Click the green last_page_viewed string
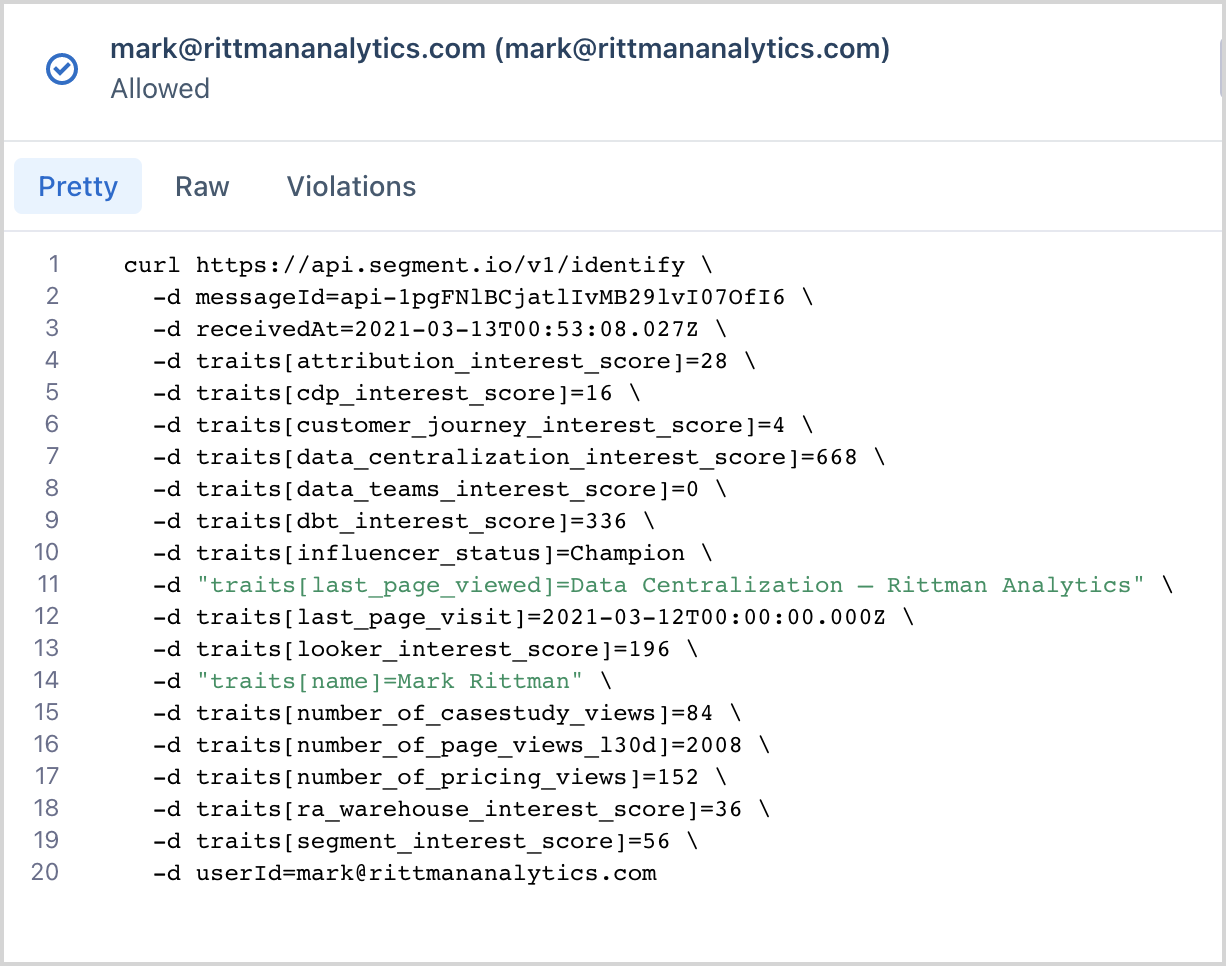This screenshot has height=966, width=1226. coord(670,585)
